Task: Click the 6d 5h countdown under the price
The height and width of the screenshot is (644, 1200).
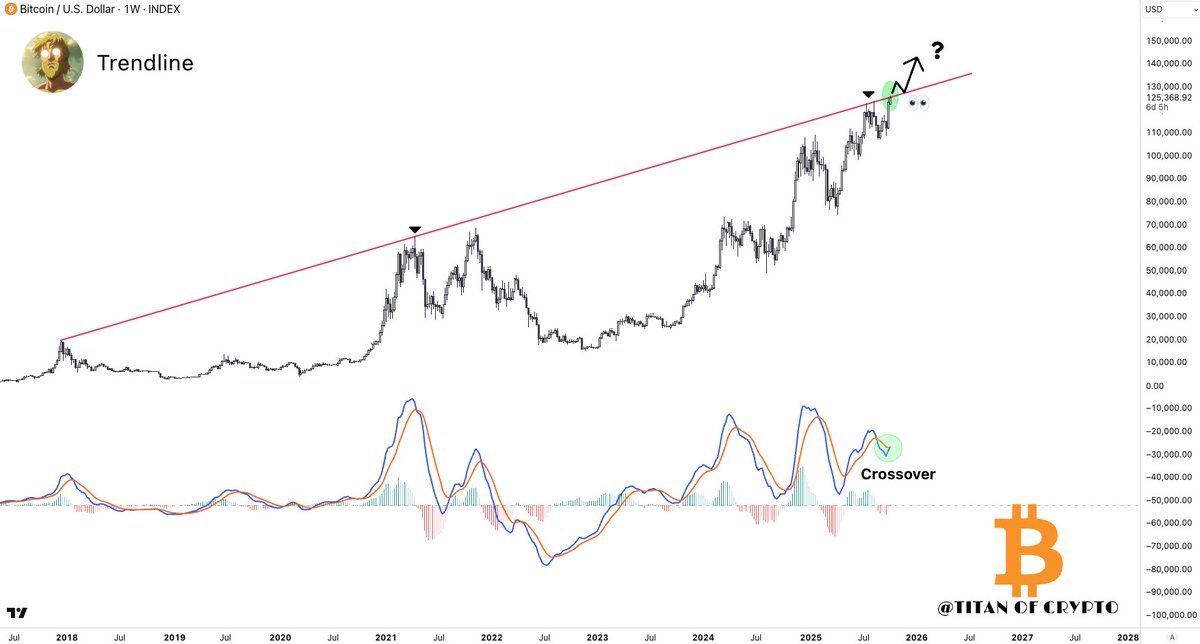Action: pyautogui.click(x=1155, y=107)
